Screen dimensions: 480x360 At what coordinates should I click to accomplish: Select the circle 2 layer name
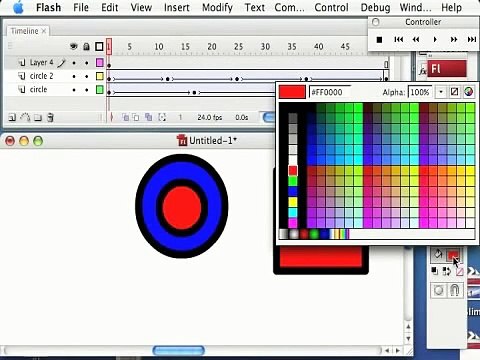tap(41, 76)
